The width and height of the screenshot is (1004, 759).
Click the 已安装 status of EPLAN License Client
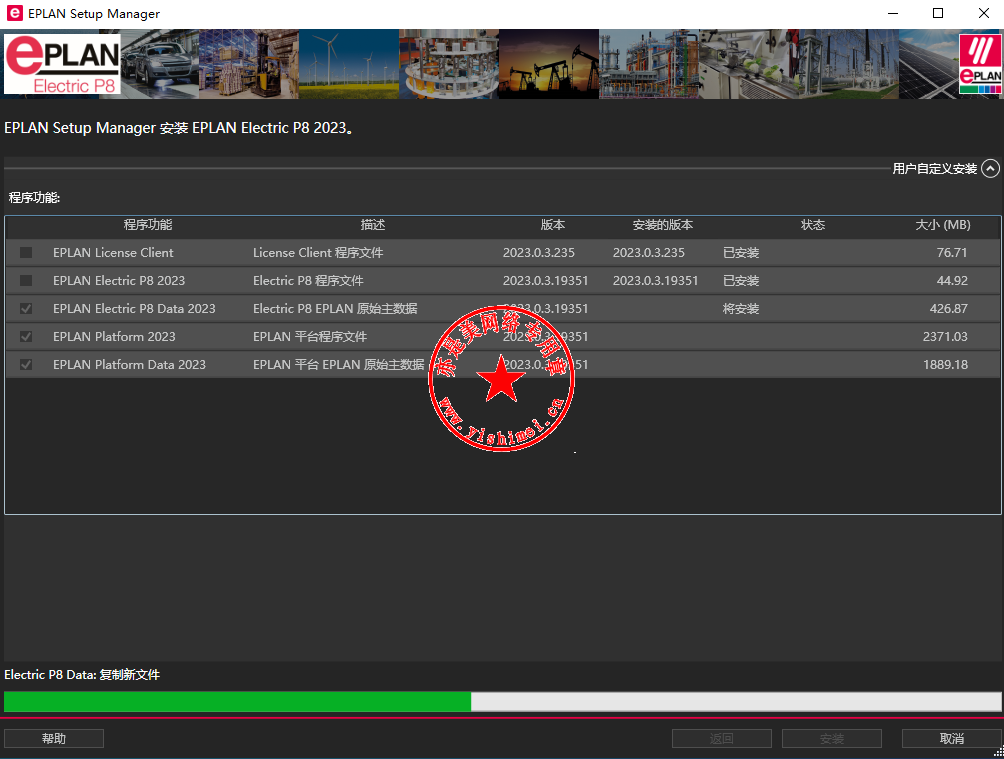coord(741,252)
